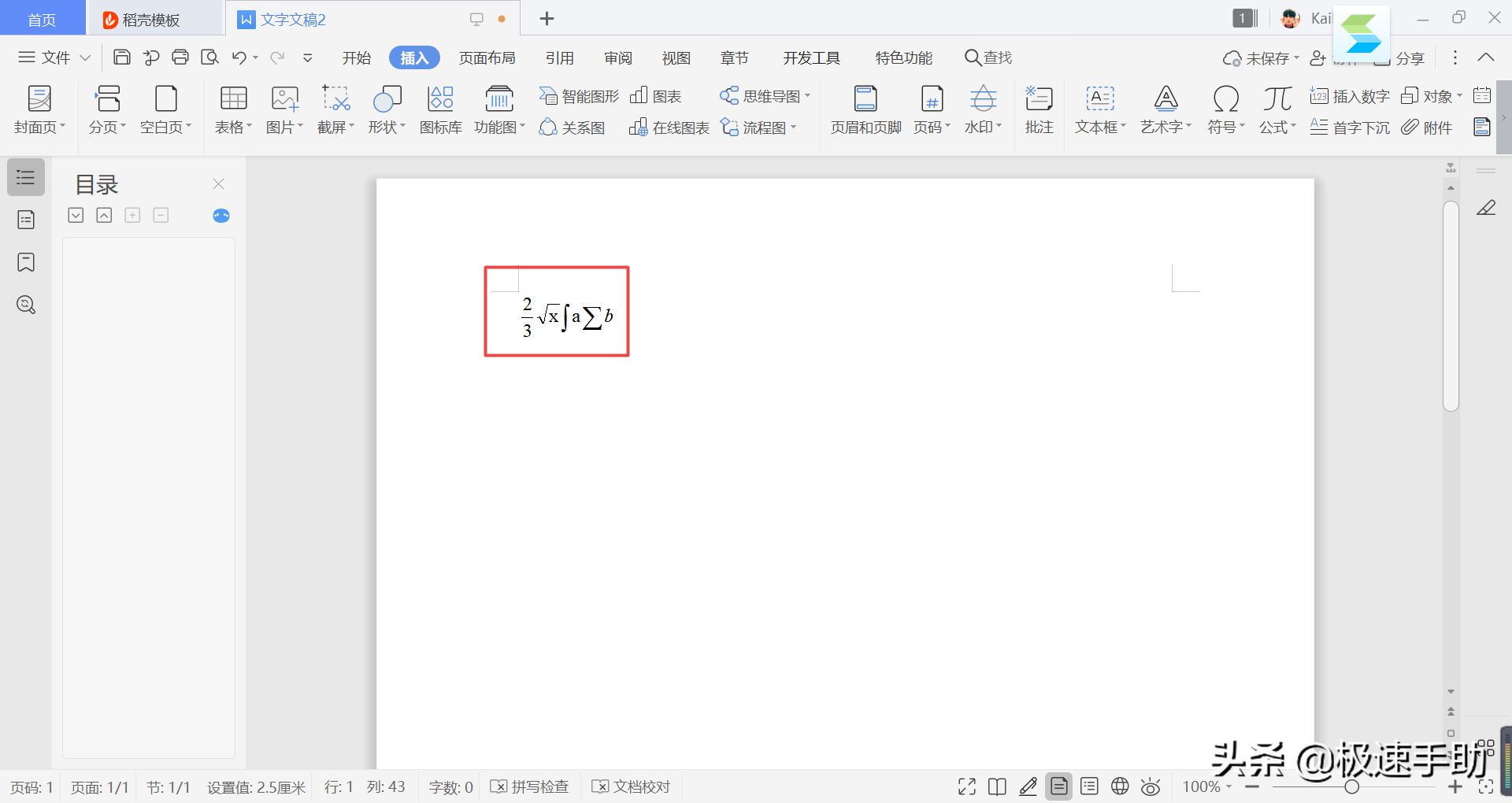1512x803 pixels.
Task: Toggle the 目录 outline pane sidebar button
Action: pyautogui.click(x=26, y=177)
